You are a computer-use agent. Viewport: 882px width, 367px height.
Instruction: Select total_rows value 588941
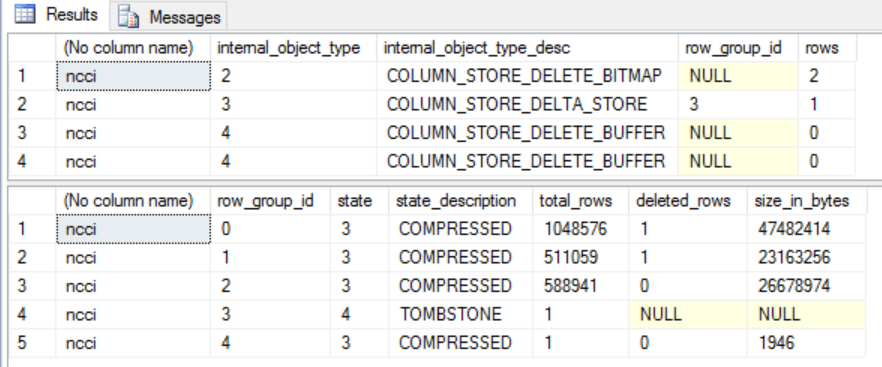click(580, 285)
